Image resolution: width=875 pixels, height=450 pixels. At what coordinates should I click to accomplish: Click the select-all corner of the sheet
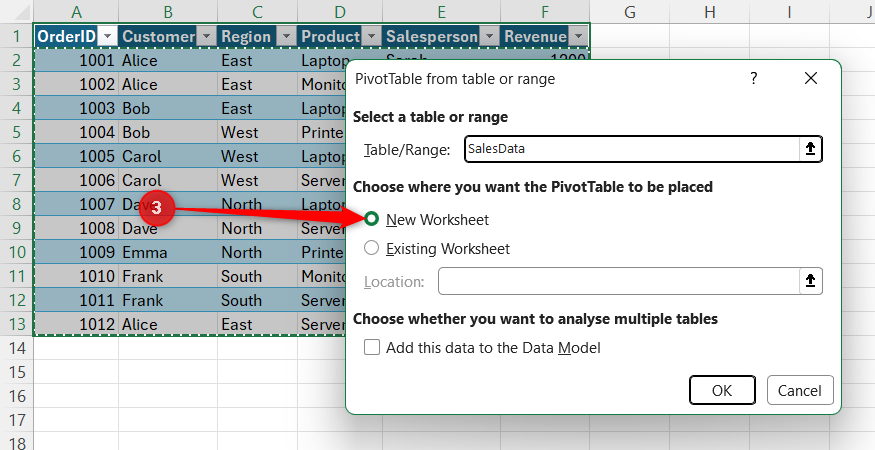(x=17, y=11)
